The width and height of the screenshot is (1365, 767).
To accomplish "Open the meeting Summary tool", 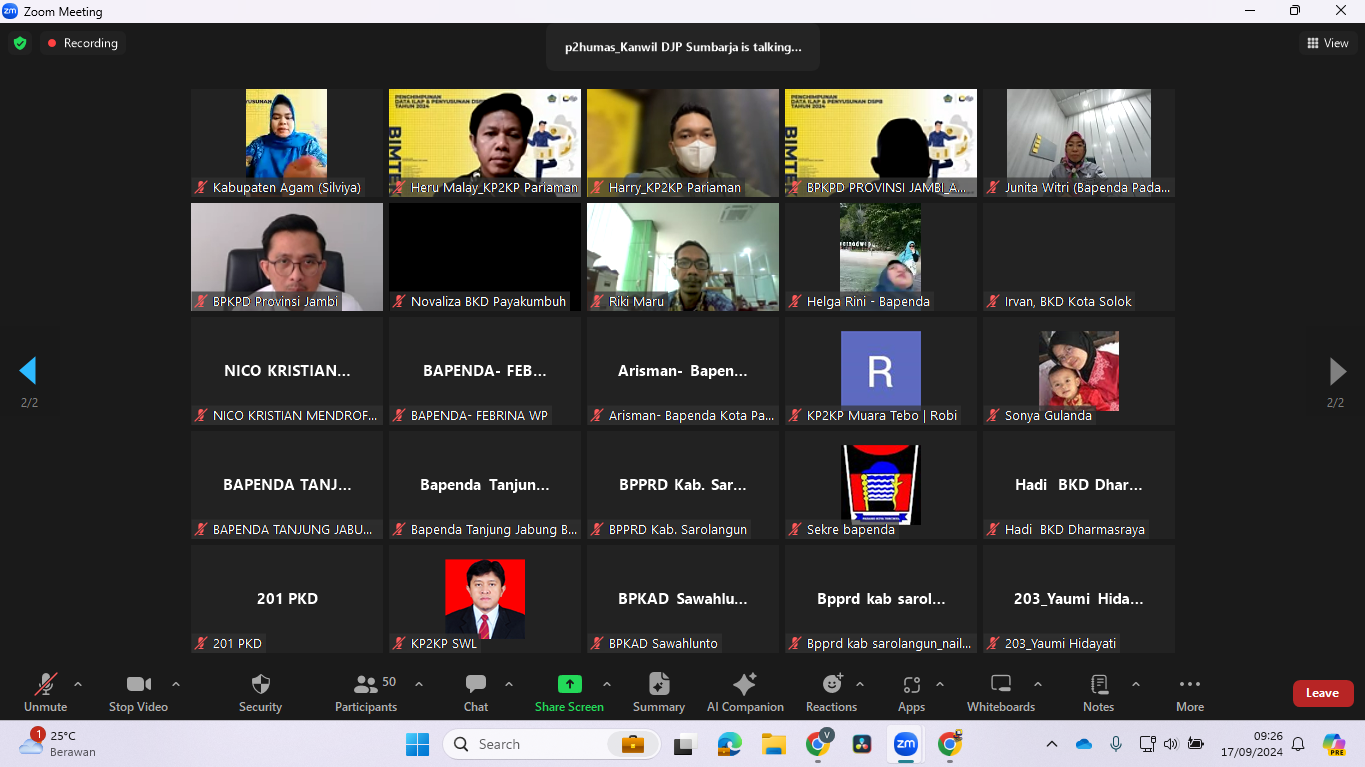I will [658, 692].
